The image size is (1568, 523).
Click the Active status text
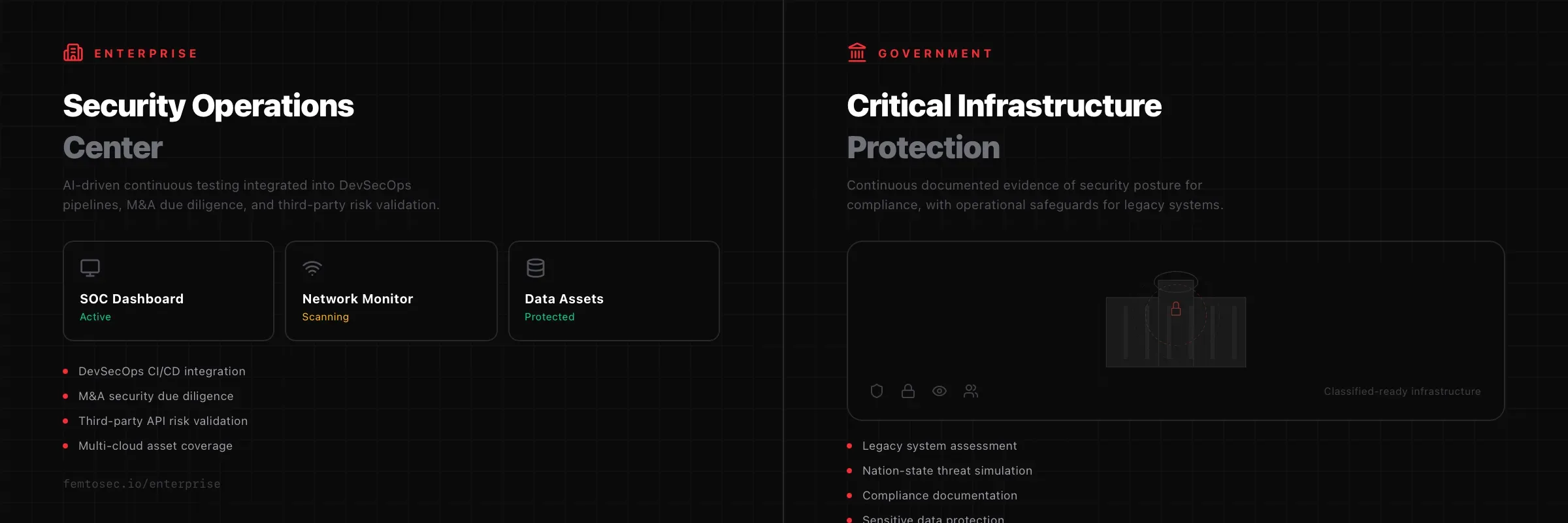click(95, 317)
